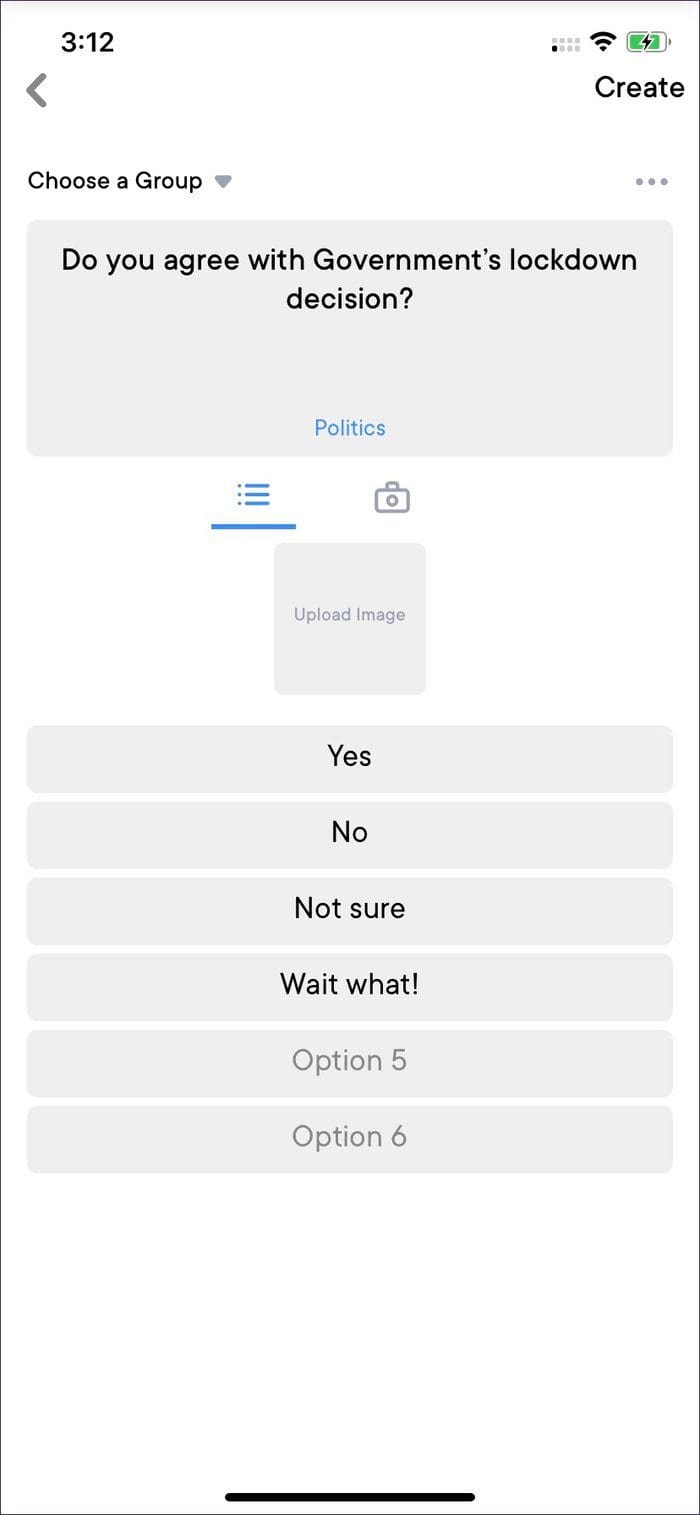700x1515 pixels.
Task: Expand the Choose a Group dropdown arrow
Action: point(223,182)
